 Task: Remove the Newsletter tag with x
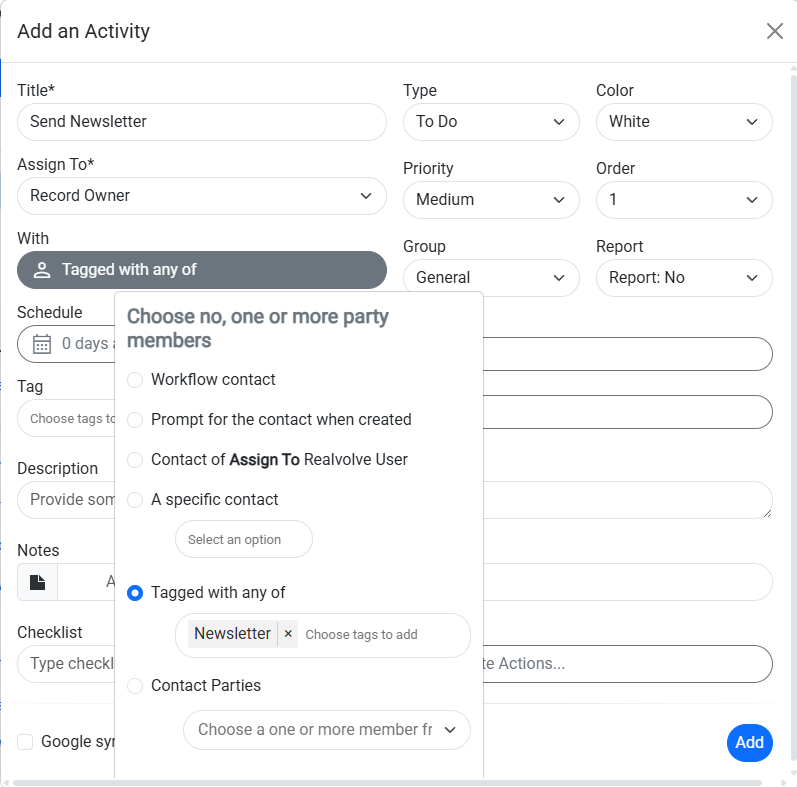point(288,634)
